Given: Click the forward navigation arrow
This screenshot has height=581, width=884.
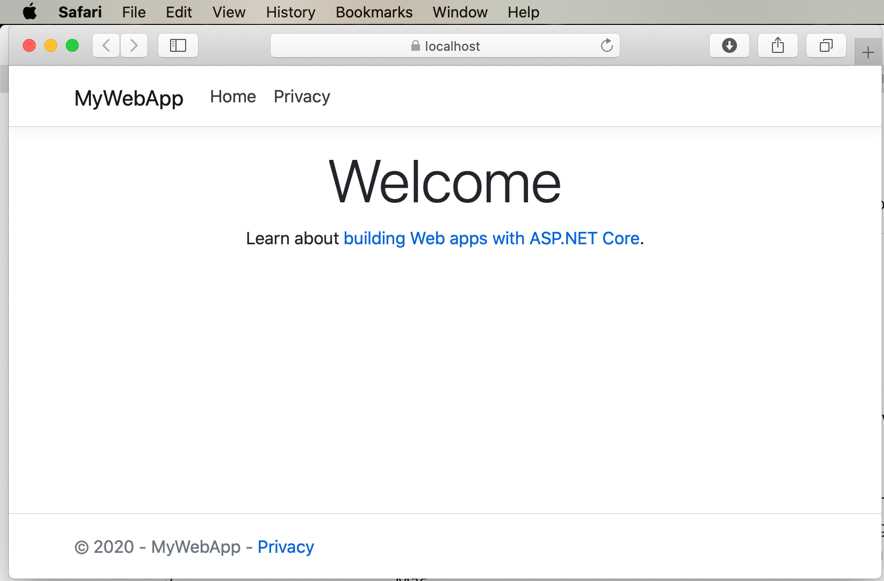Looking at the screenshot, I should tap(133, 45).
